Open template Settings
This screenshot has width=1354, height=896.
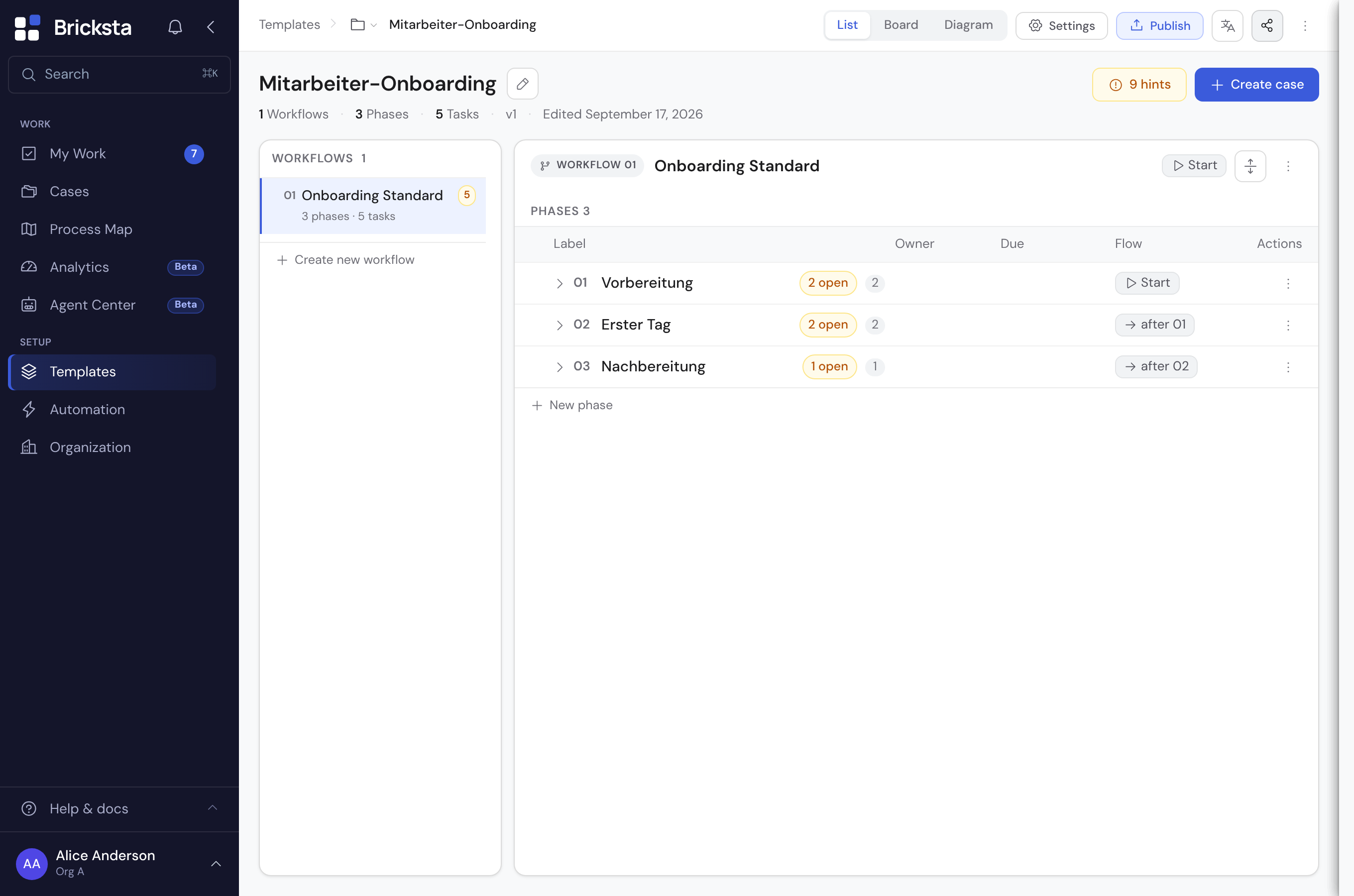[1061, 26]
